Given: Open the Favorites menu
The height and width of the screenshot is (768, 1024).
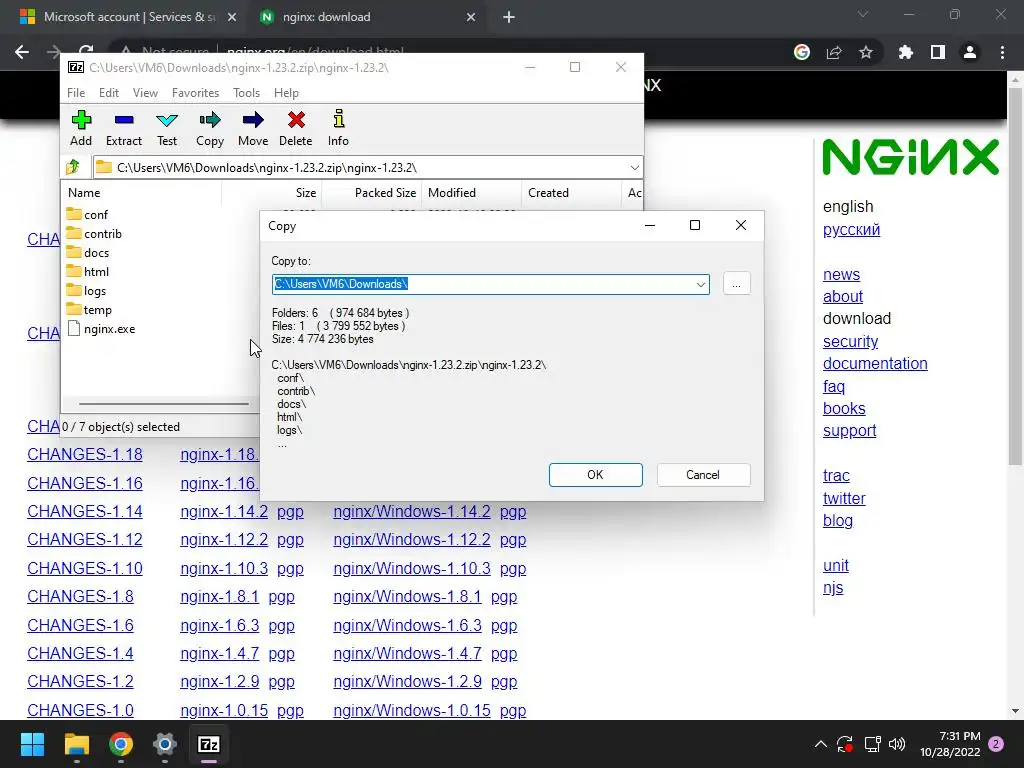Looking at the screenshot, I should click(x=195, y=93).
